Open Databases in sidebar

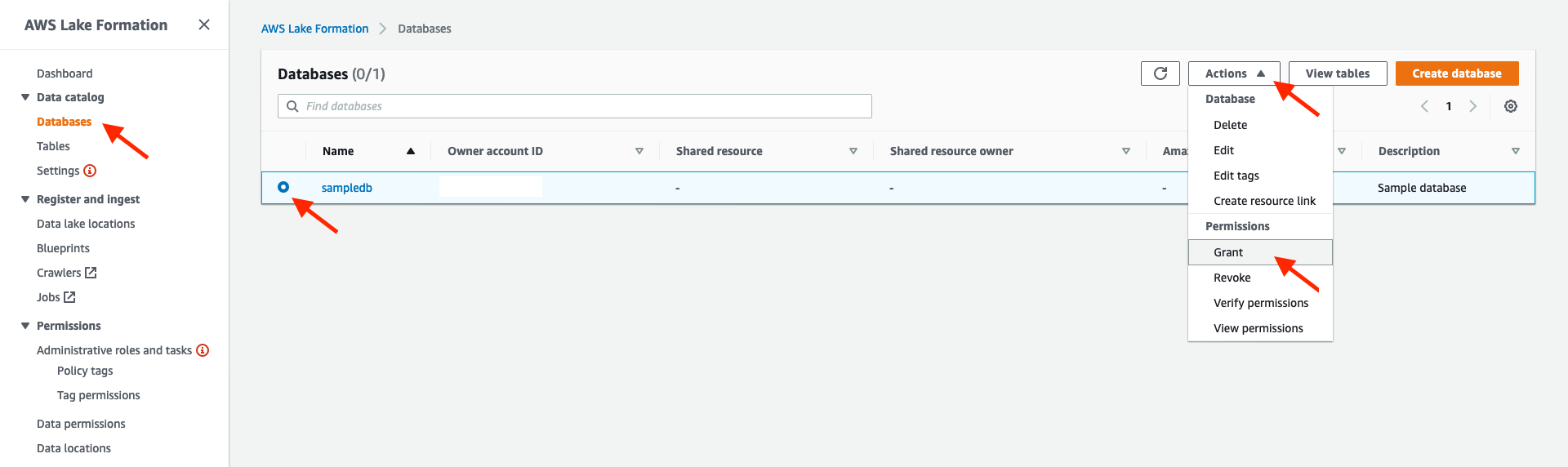(64, 122)
